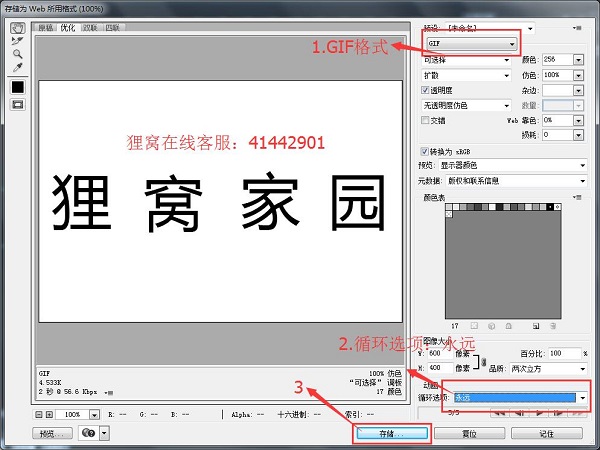Switch to the 优化 tab
The height and width of the screenshot is (450, 600).
click(x=68, y=28)
